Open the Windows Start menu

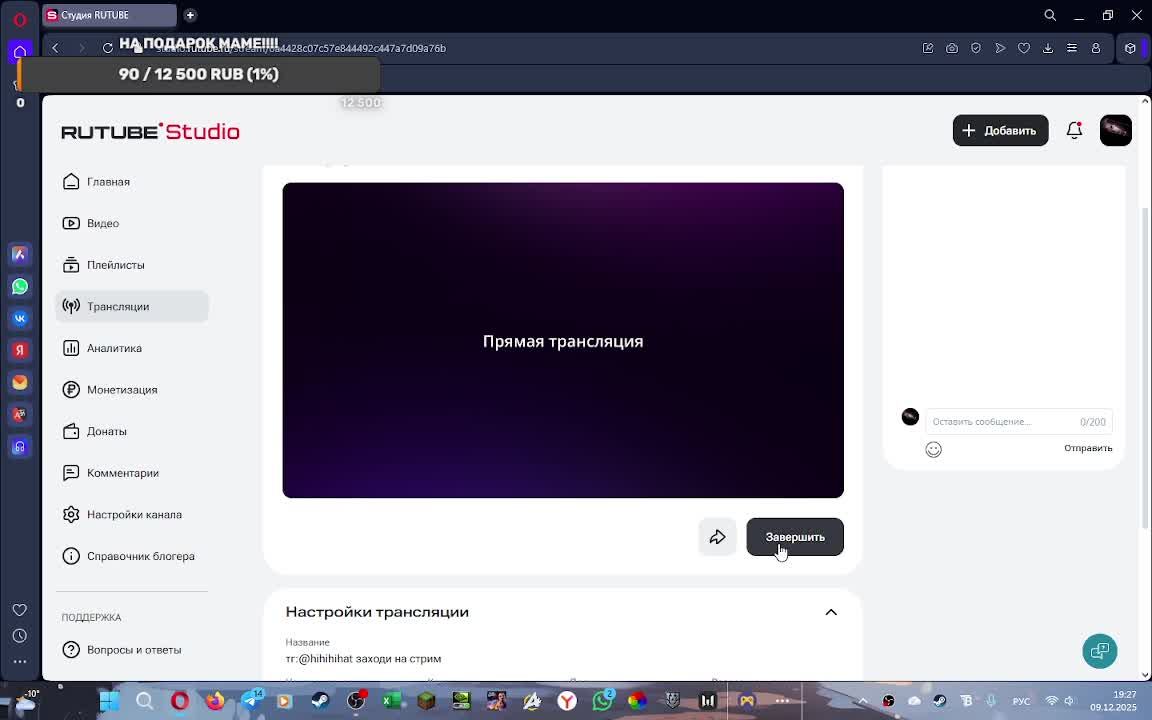(x=109, y=701)
